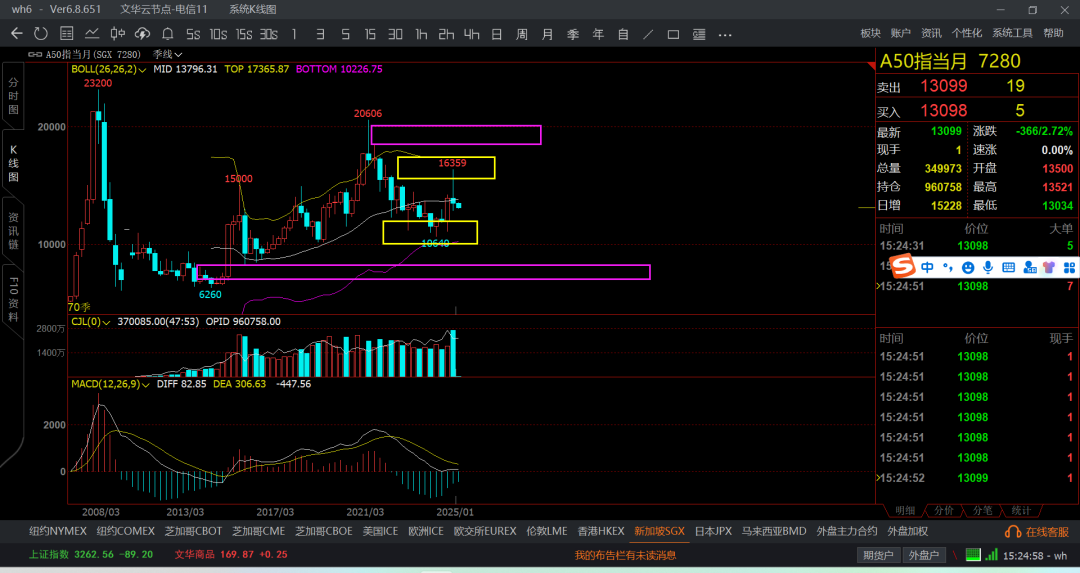Click the 上证指数 status bar quote
1080x573 pixels.
pyautogui.click(x=90, y=554)
